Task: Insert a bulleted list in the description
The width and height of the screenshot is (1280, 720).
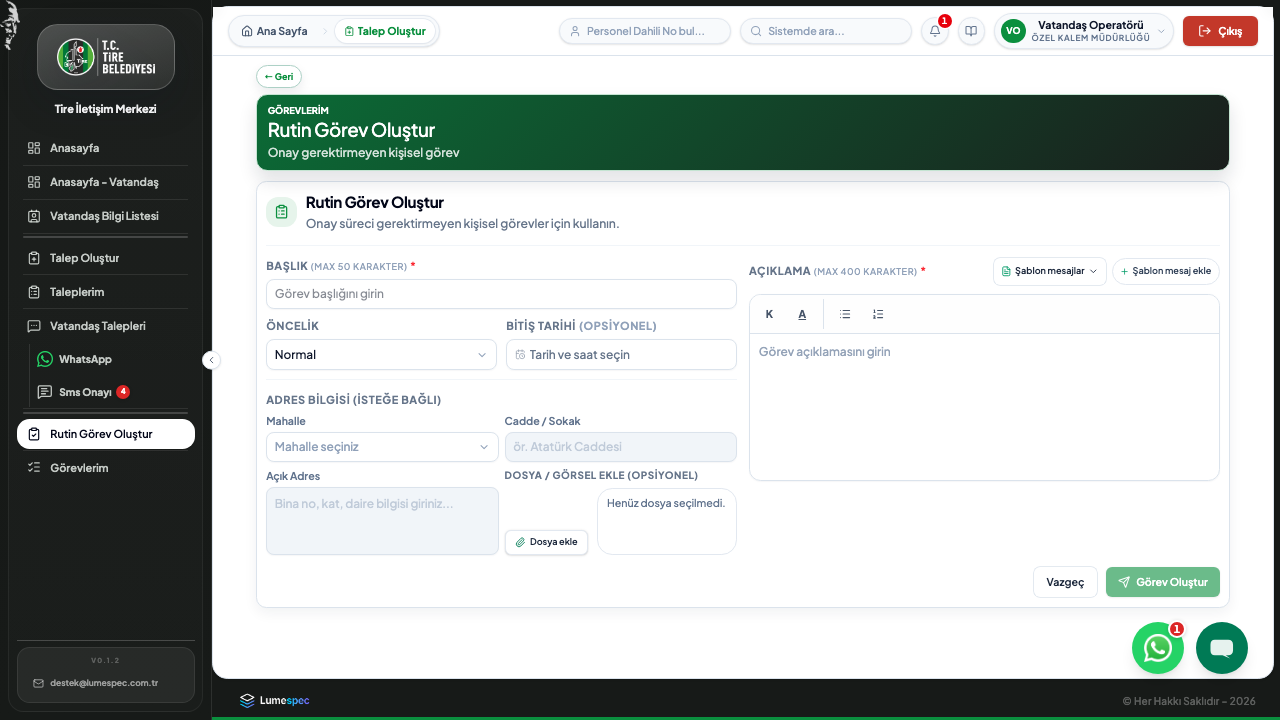Action: click(845, 314)
